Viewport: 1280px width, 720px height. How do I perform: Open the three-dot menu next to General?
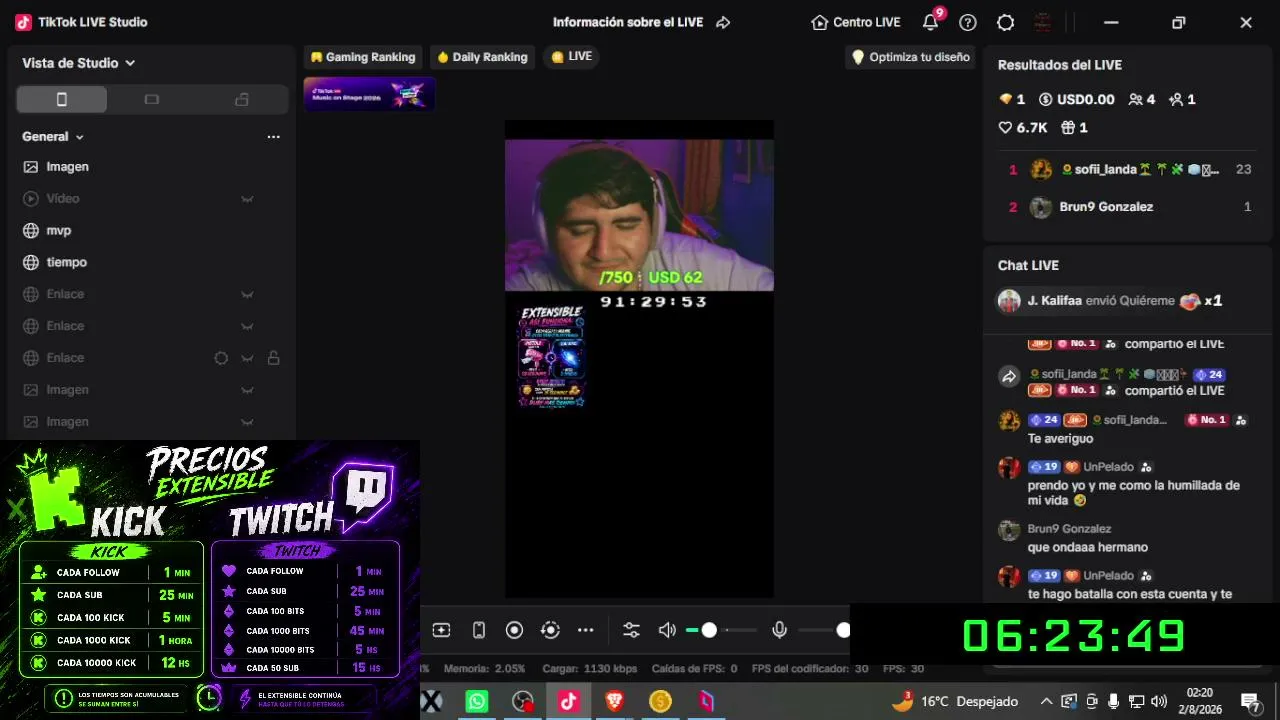point(273,137)
